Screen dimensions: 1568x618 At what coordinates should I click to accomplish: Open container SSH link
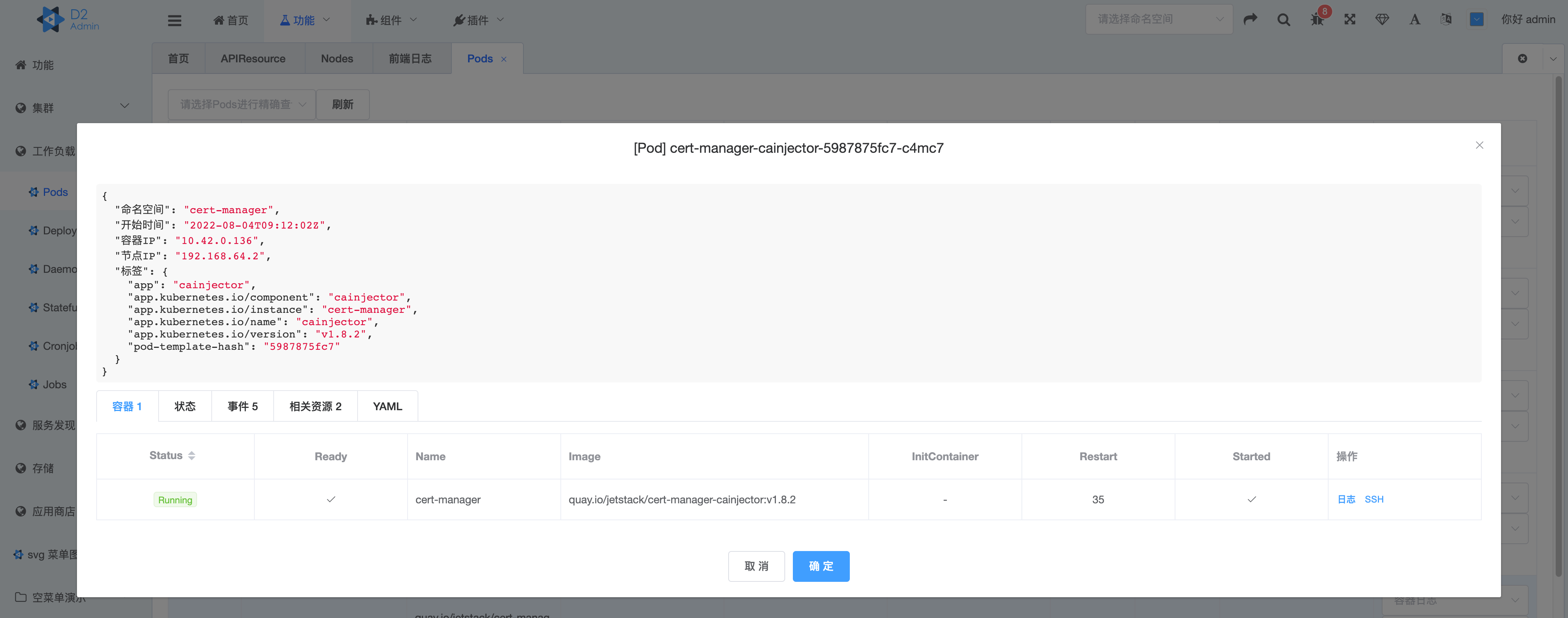pos(1374,499)
